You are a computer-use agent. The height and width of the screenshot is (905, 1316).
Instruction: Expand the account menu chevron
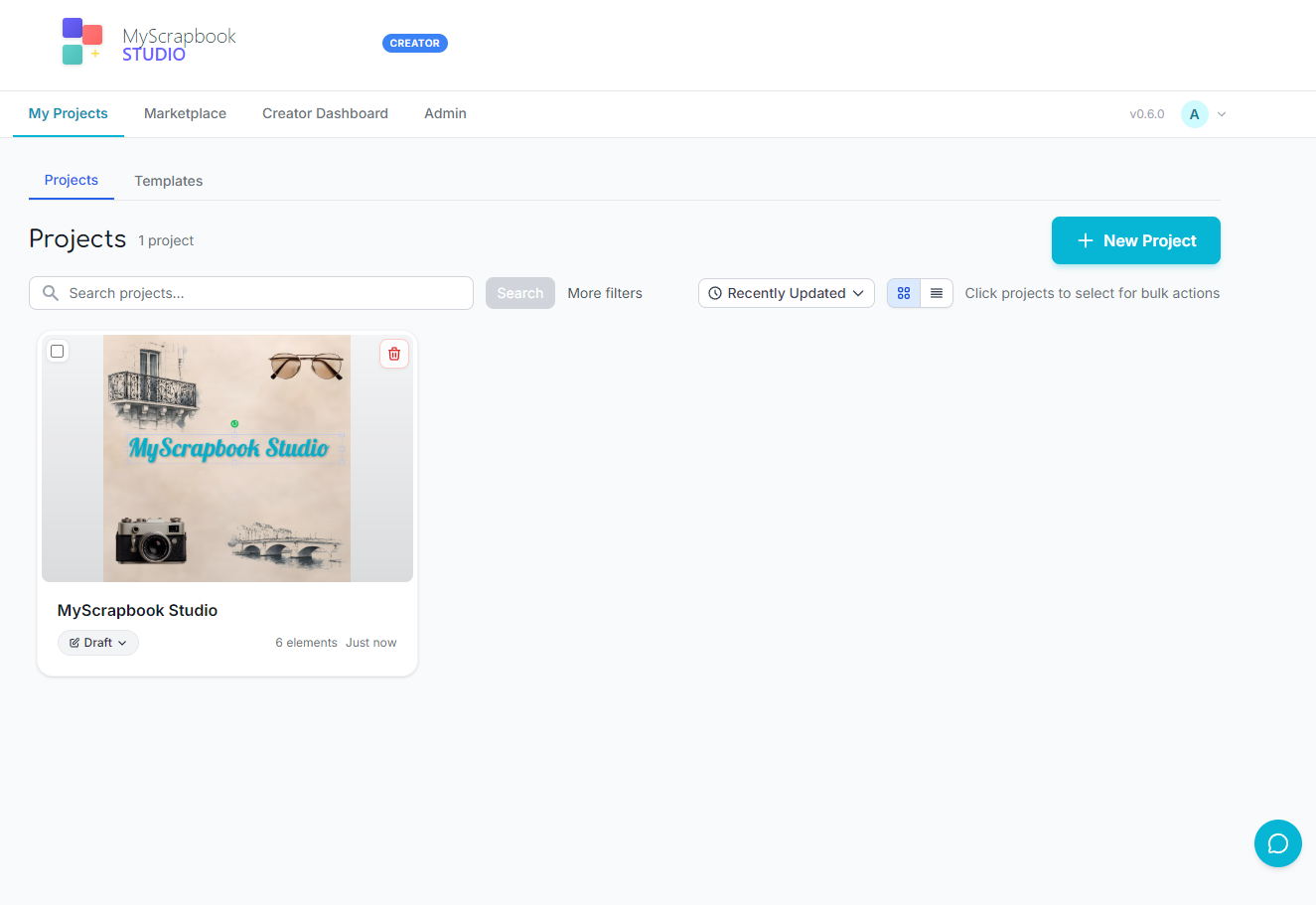tap(1222, 114)
